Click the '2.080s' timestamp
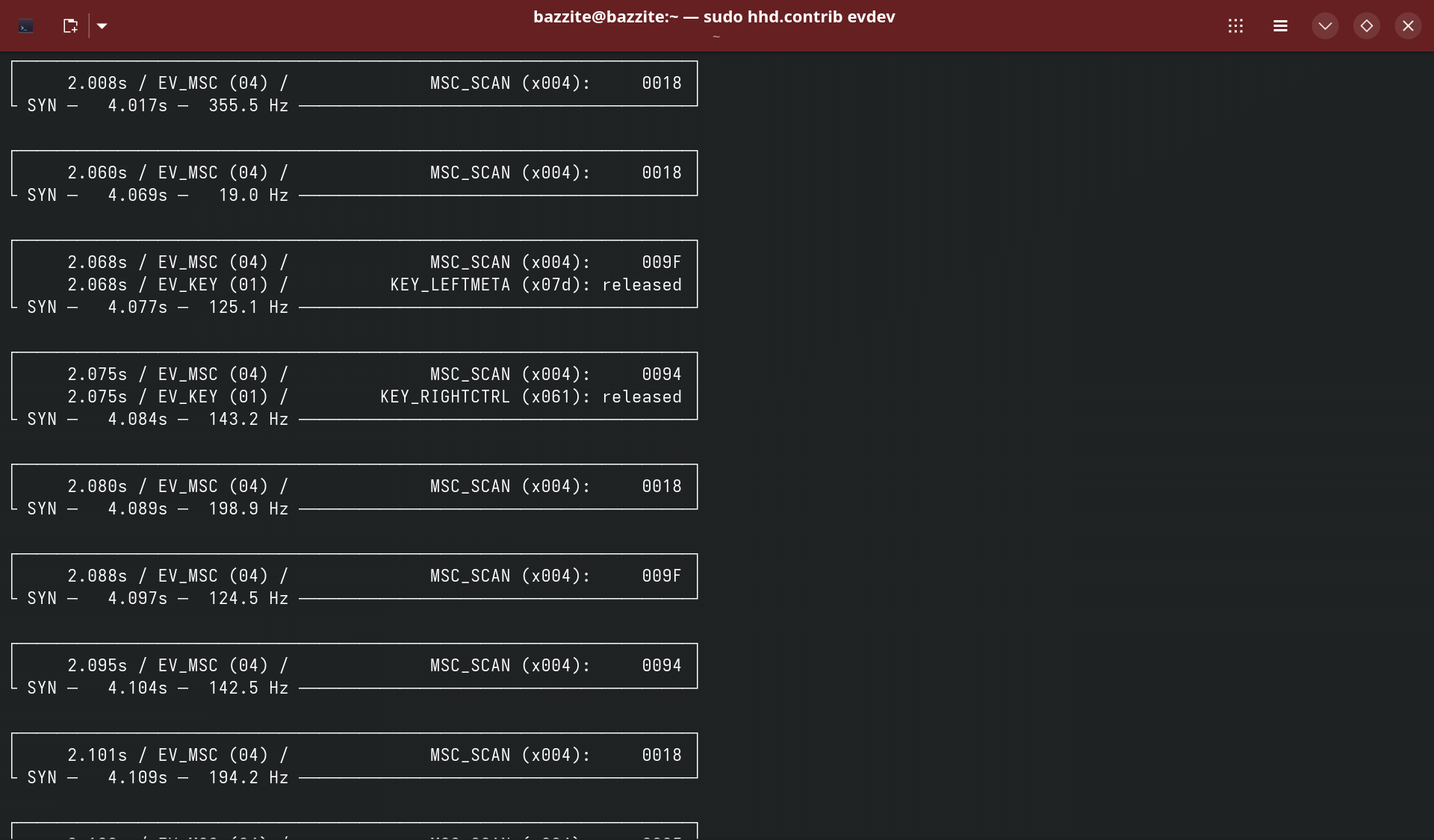This screenshot has width=1434, height=840. point(97,487)
